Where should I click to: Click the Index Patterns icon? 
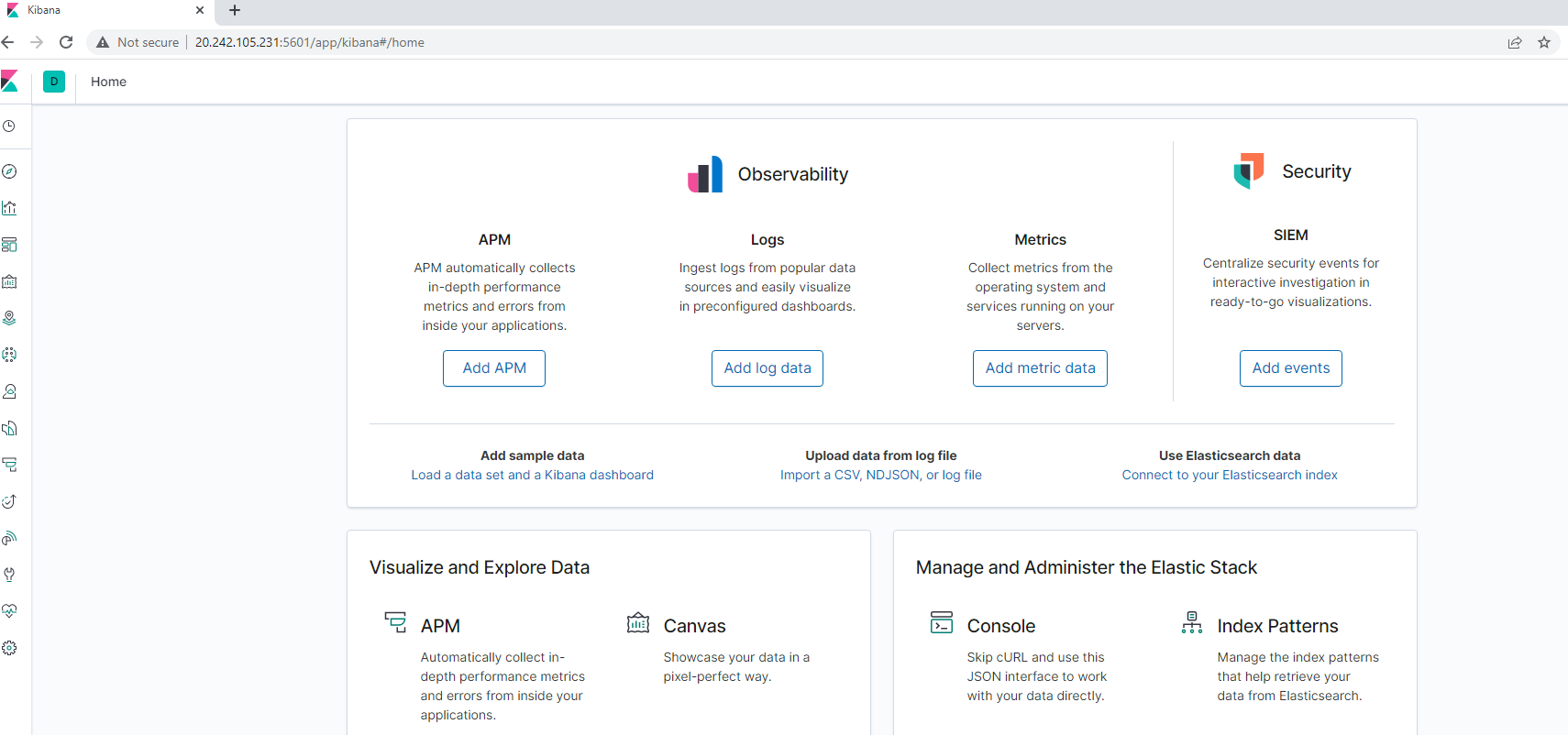coord(1192,622)
